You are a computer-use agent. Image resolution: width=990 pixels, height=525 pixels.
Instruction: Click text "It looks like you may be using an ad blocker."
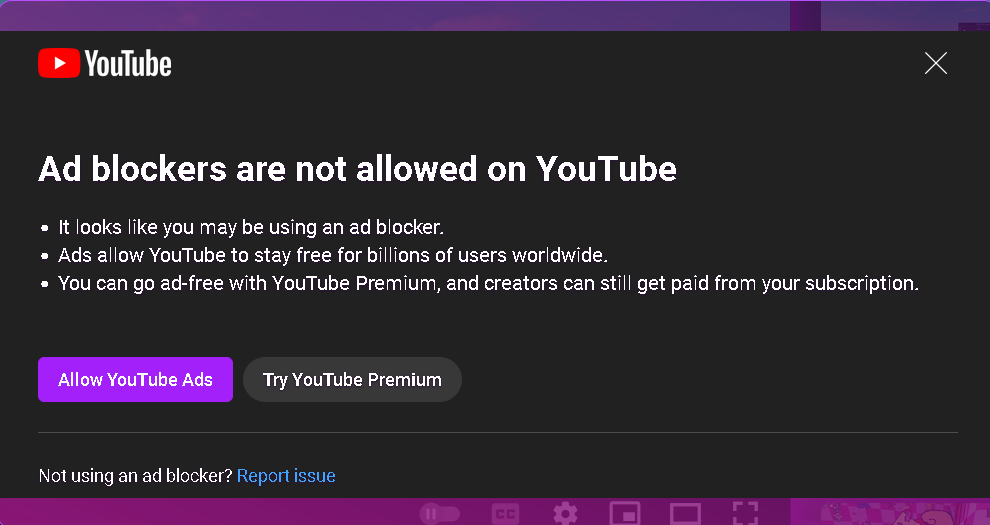tap(251, 227)
